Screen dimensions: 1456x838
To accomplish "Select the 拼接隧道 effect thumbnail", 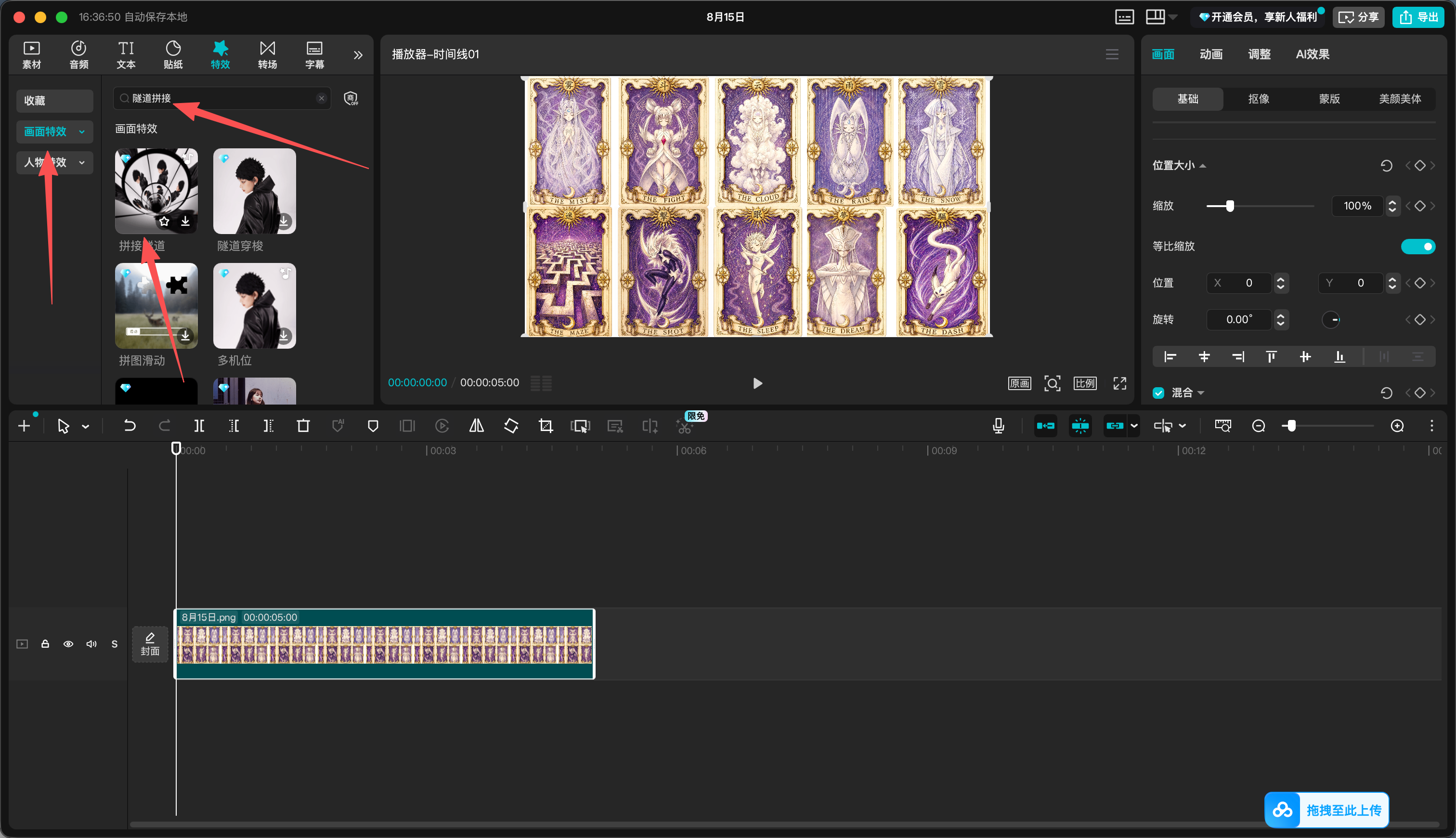I will [156, 191].
